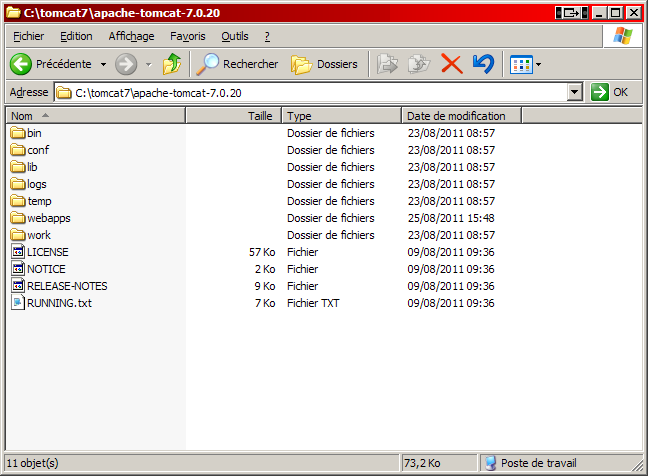Open the Fichier menu

click(x=29, y=36)
